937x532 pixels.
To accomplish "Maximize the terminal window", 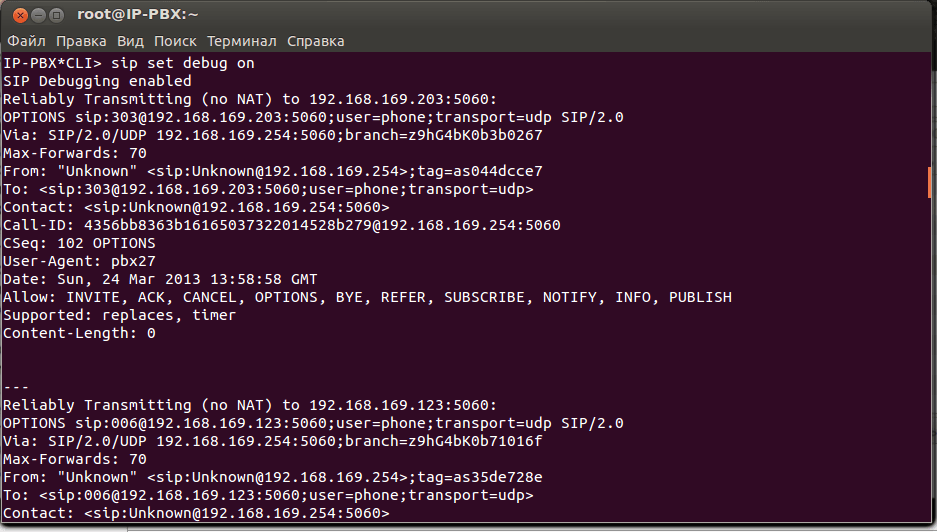I will tap(56, 15).
